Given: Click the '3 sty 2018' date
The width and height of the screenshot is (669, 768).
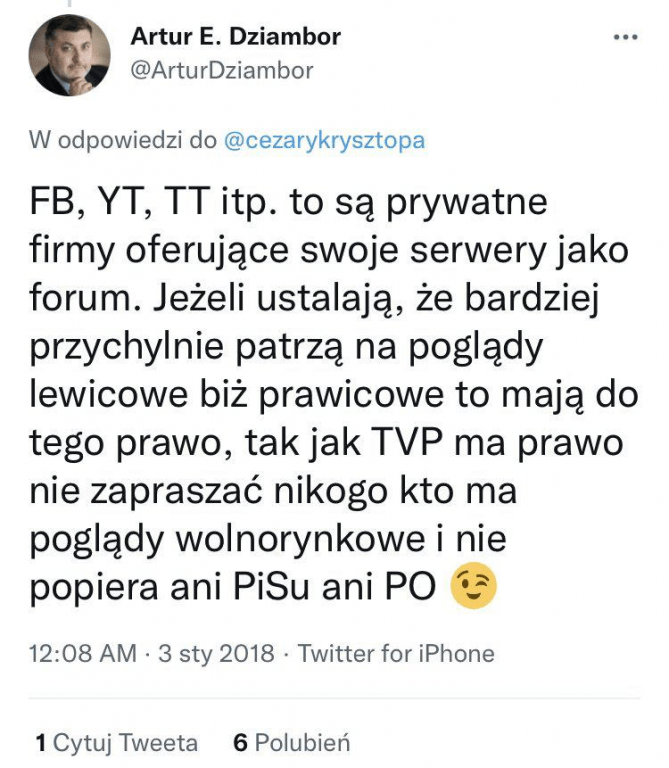Looking at the screenshot, I should pos(216,653).
